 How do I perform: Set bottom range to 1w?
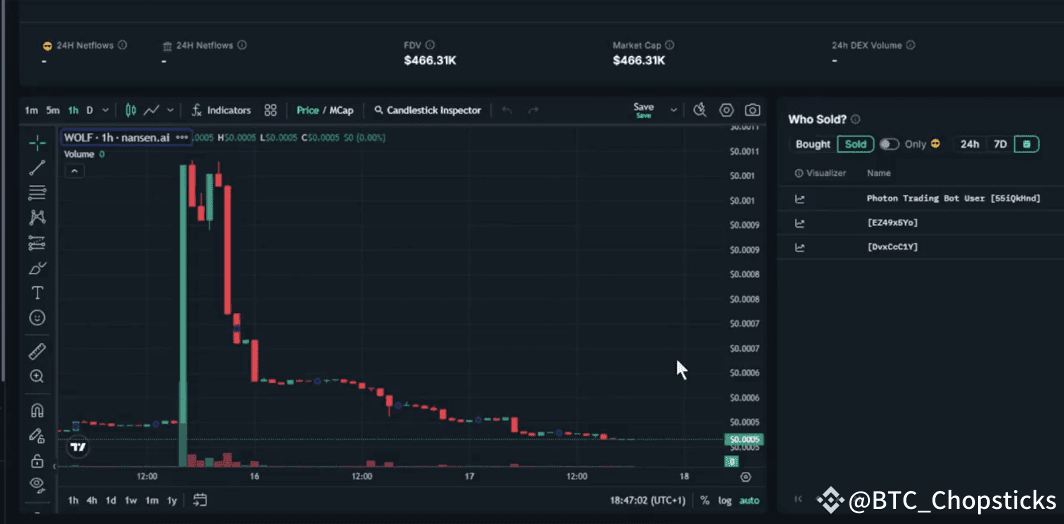pyautogui.click(x=131, y=501)
